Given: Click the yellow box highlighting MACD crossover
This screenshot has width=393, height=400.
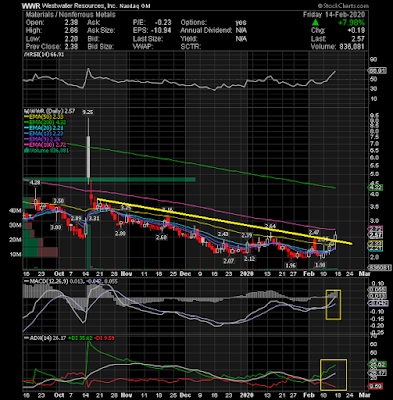Looking at the screenshot, I should coord(333,305).
